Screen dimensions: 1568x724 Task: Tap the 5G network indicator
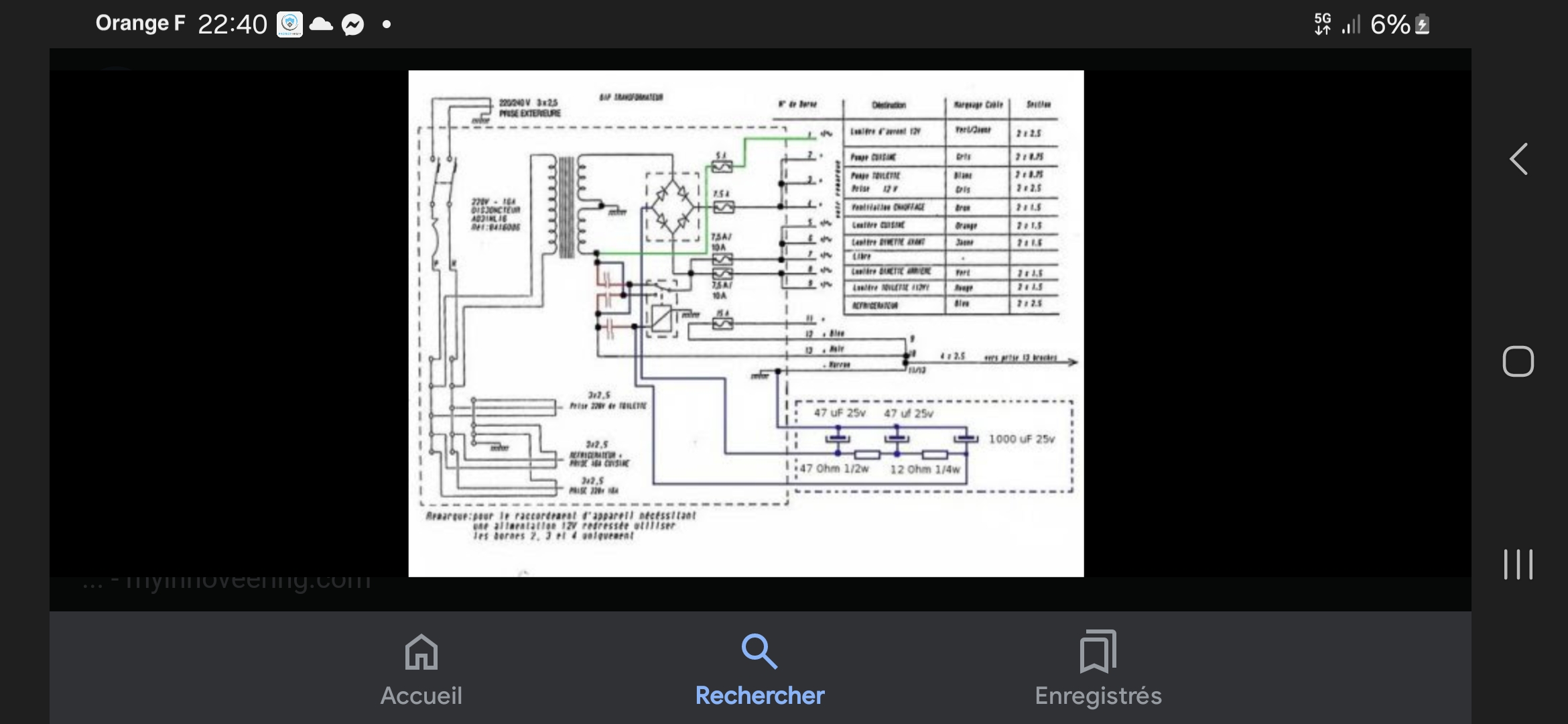(x=1322, y=24)
